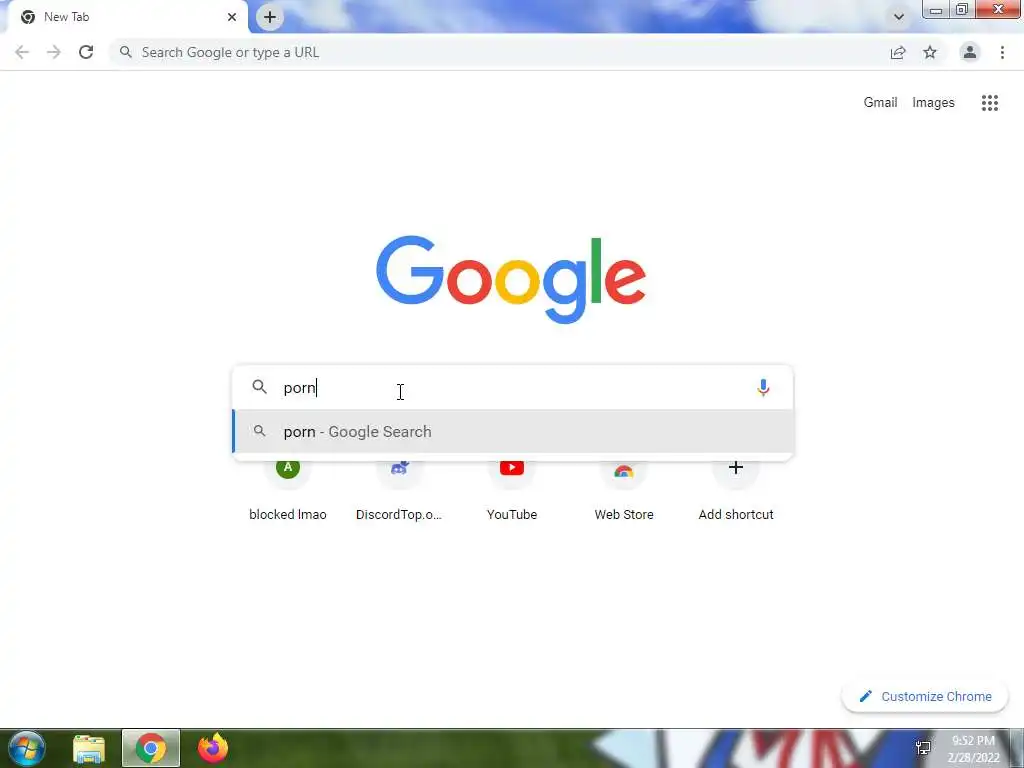Click the Customize Chrome button
Viewport: 1024px width, 768px height.
click(x=926, y=696)
